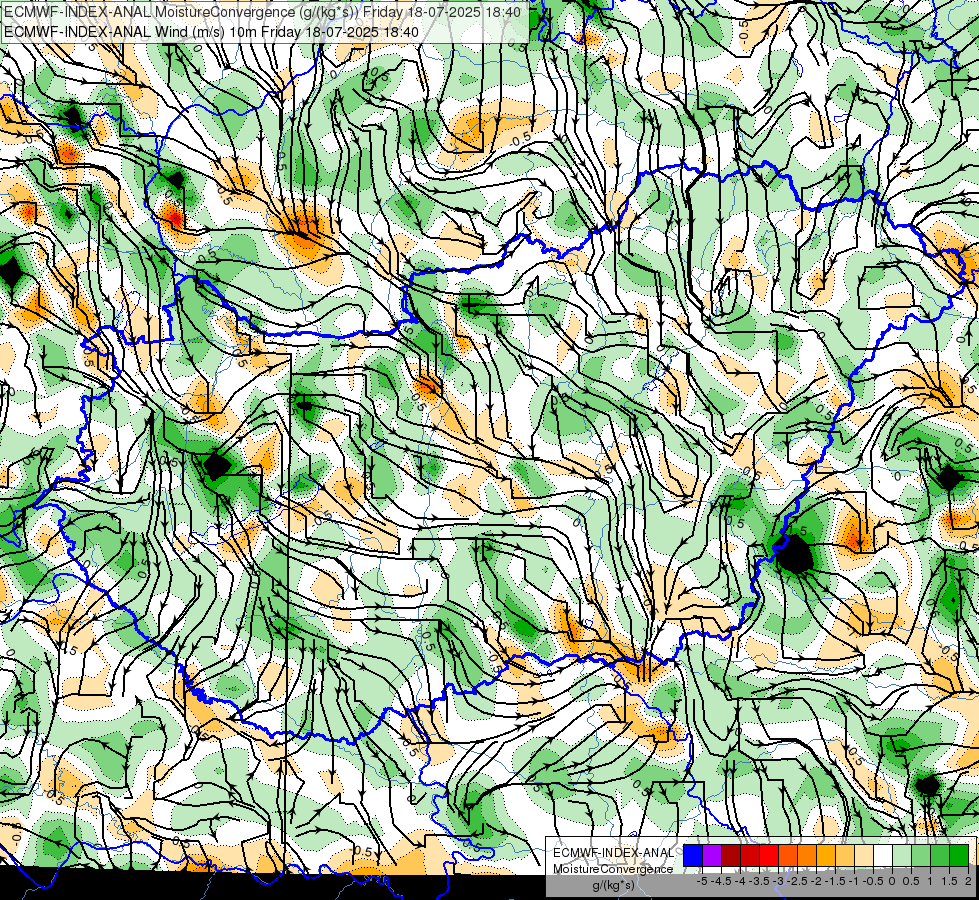Click the purple legend swatch
Viewport: 979px width, 900px height.
pyautogui.click(x=712, y=855)
